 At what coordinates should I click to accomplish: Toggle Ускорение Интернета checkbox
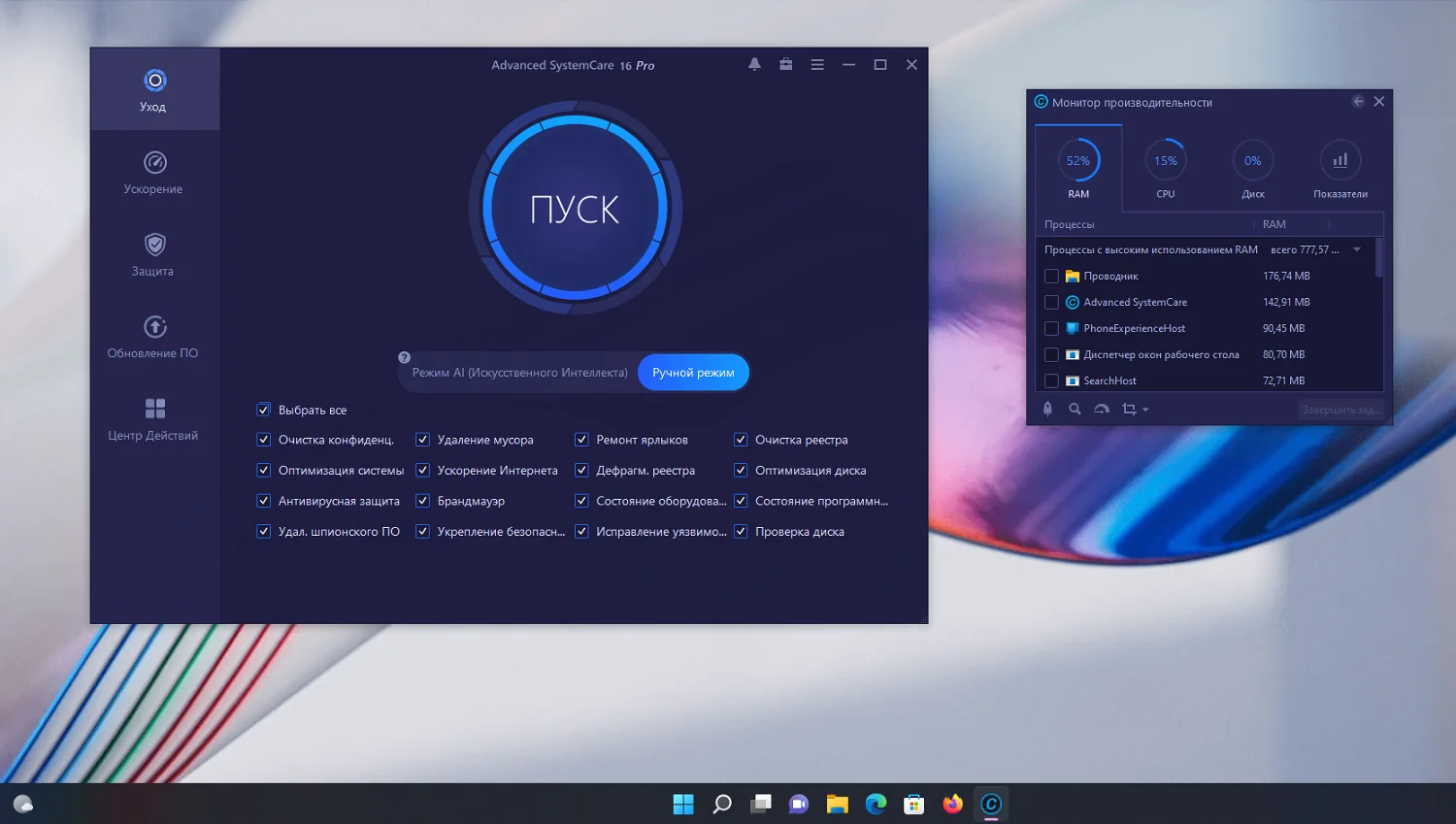tap(422, 471)
